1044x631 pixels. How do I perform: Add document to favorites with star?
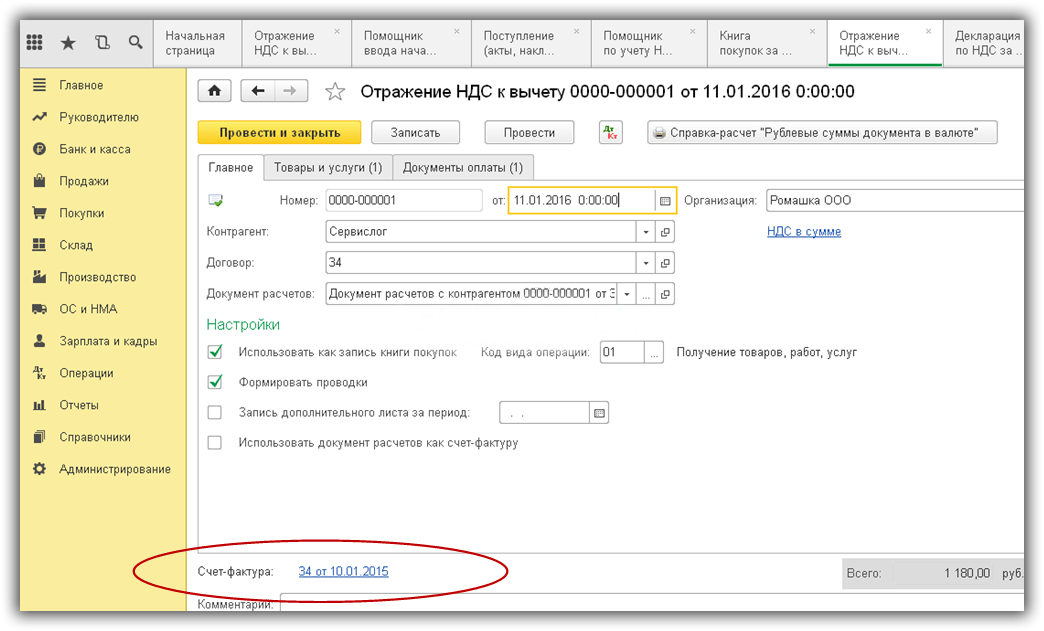(x=335, y=91)
